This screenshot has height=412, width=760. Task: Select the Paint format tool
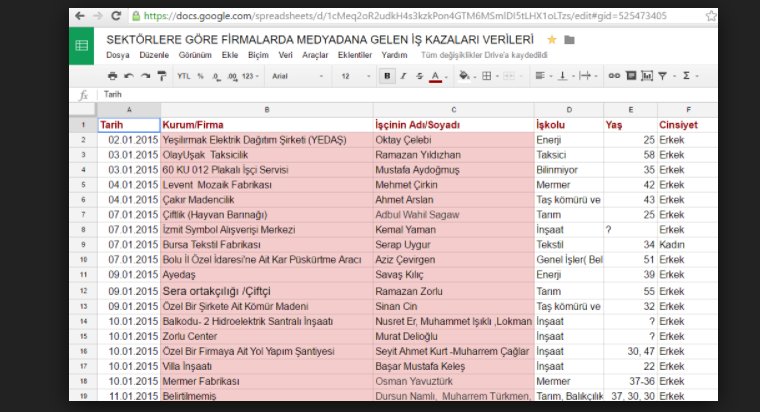(162, 76)
